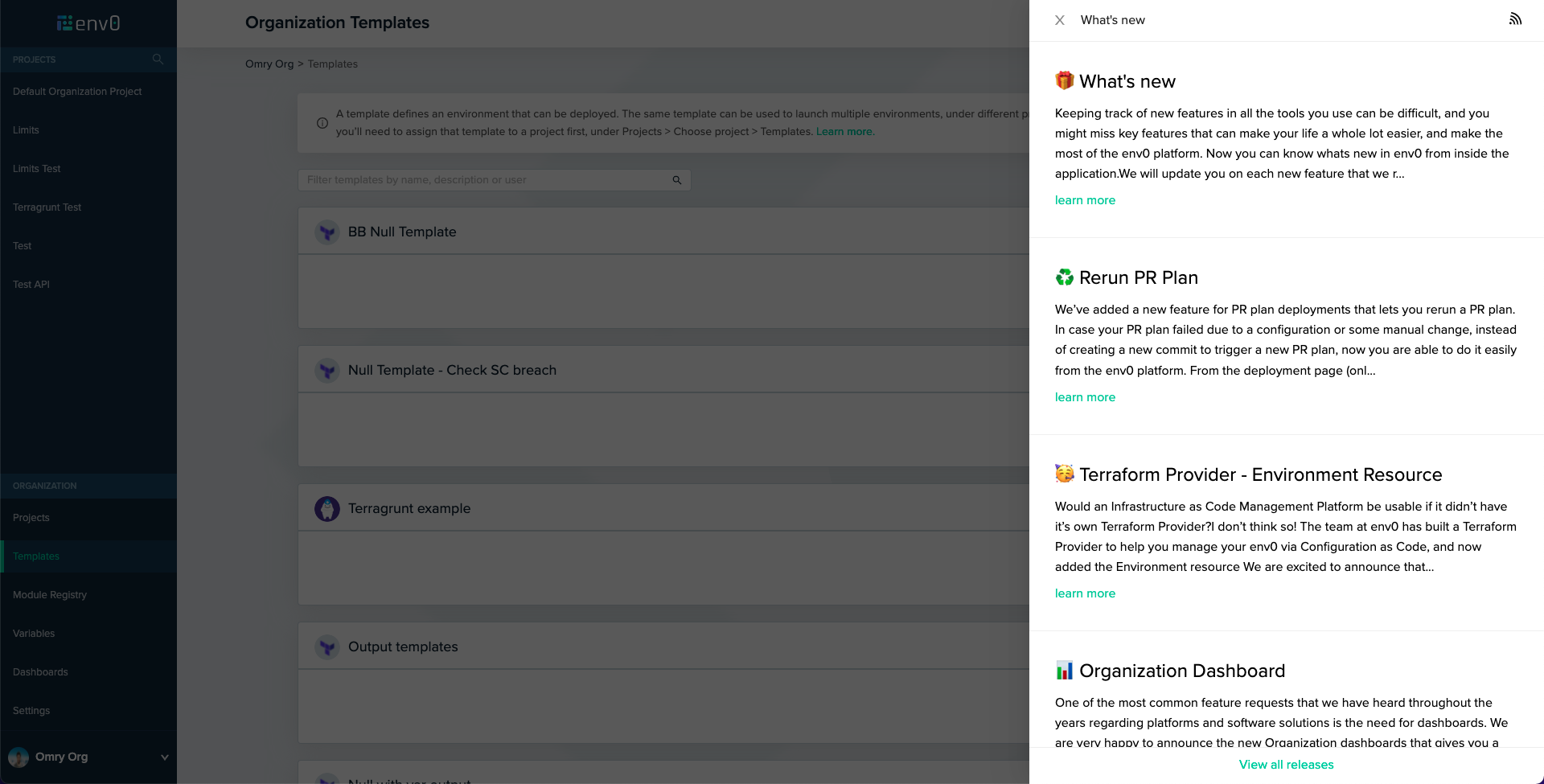Click the Rerun PR Plan heading

tap(1139, 277)
